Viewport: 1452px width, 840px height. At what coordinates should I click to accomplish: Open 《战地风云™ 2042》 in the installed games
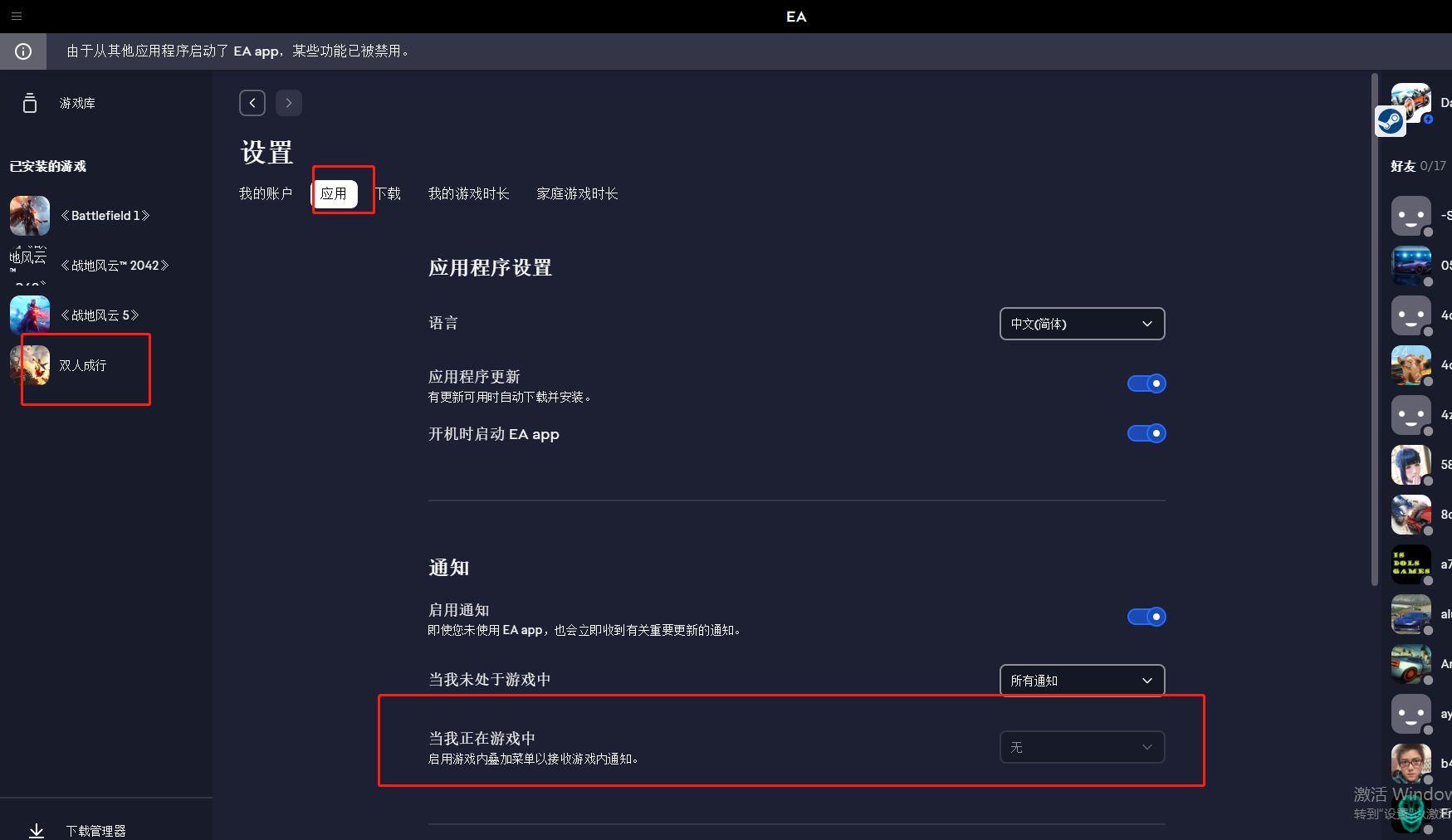pos(106,266)
